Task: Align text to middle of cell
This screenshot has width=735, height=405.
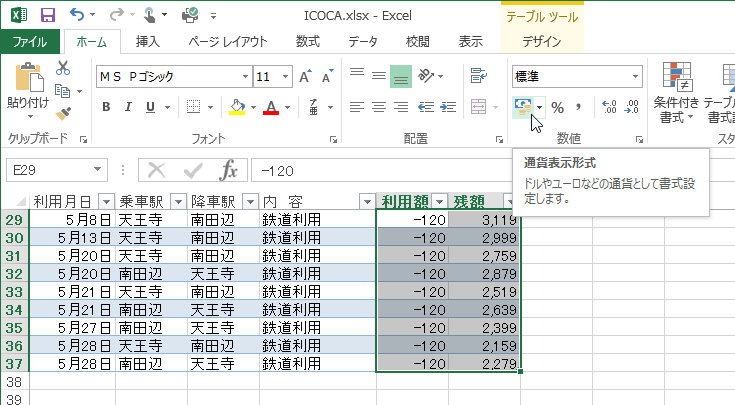Action: click(x=379, y=75)
